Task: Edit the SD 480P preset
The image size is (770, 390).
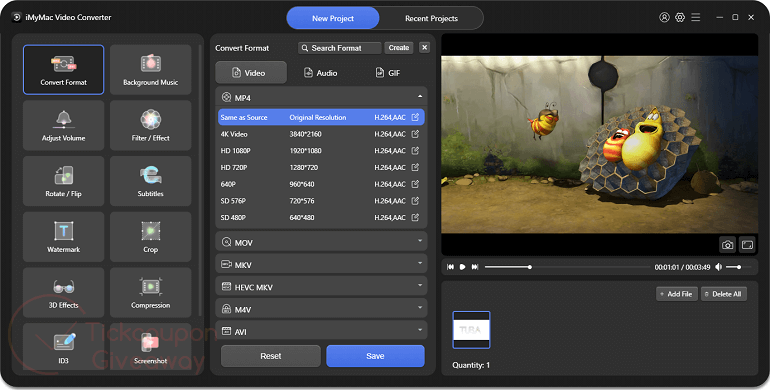Action: click(x=415, y=218)
